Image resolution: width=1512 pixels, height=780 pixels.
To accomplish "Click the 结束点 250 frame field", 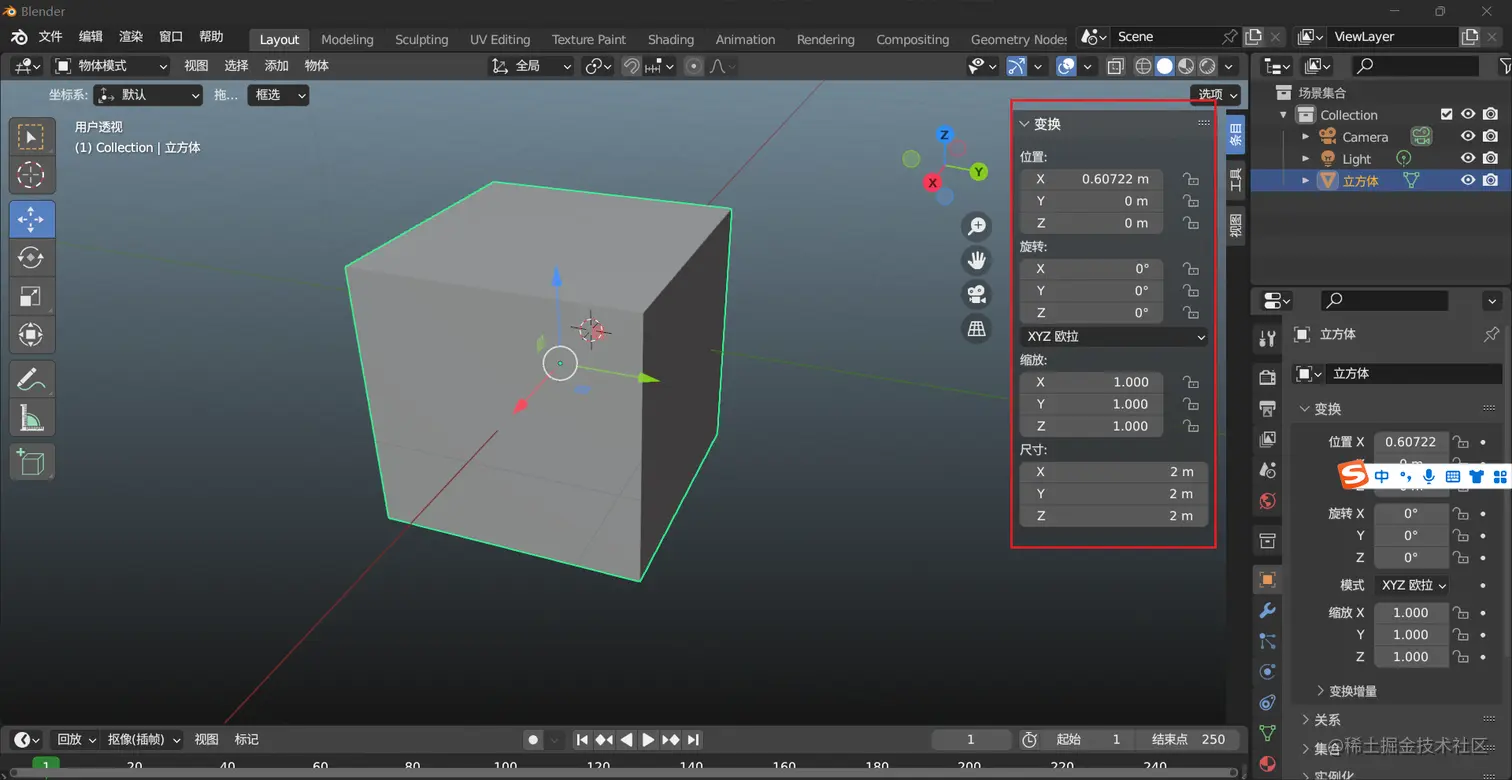I will pos(1188,740).
